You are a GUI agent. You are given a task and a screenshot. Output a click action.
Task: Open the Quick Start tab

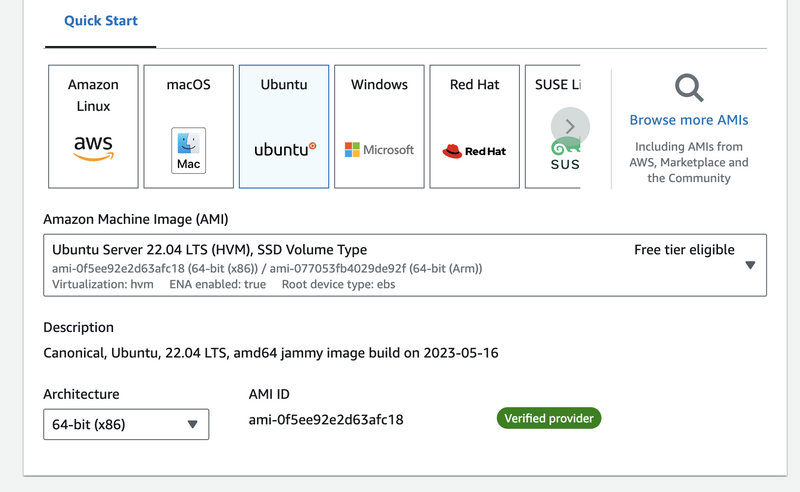click(x=101, y=21)
